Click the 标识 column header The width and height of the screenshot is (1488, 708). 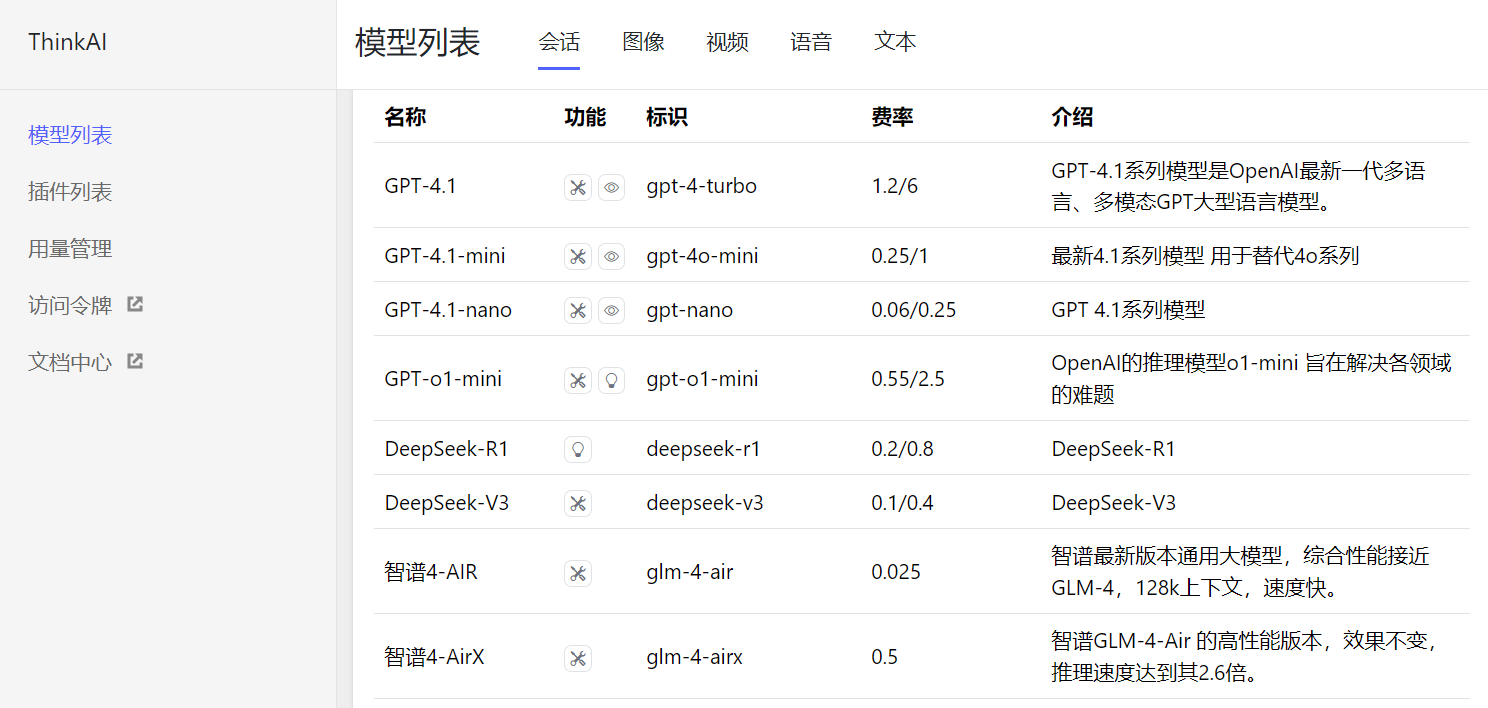667,117
